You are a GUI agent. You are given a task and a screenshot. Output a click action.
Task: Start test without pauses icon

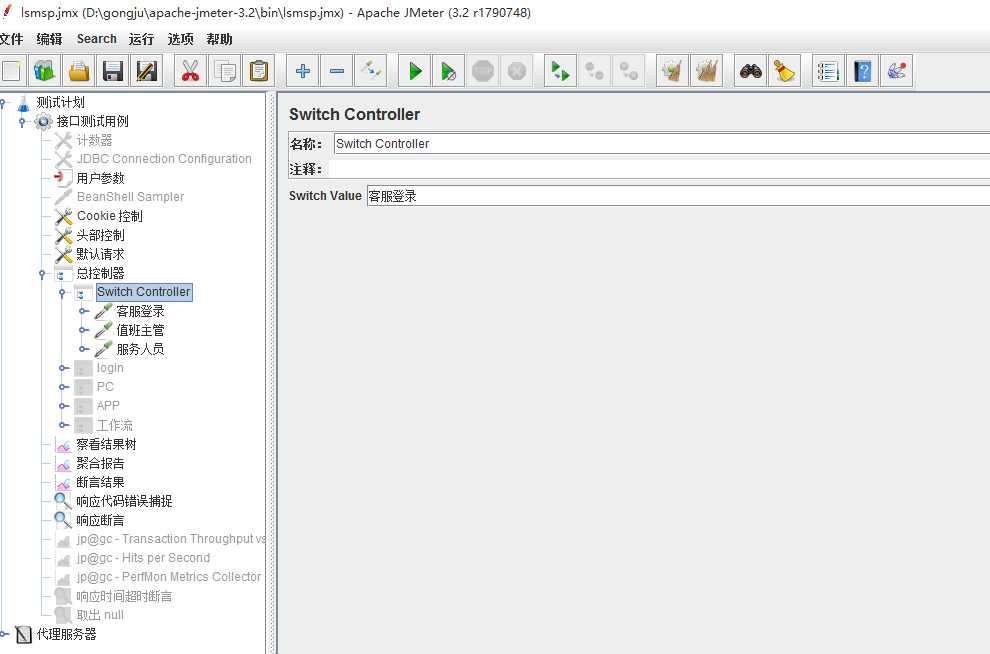[x=449, y=71]
